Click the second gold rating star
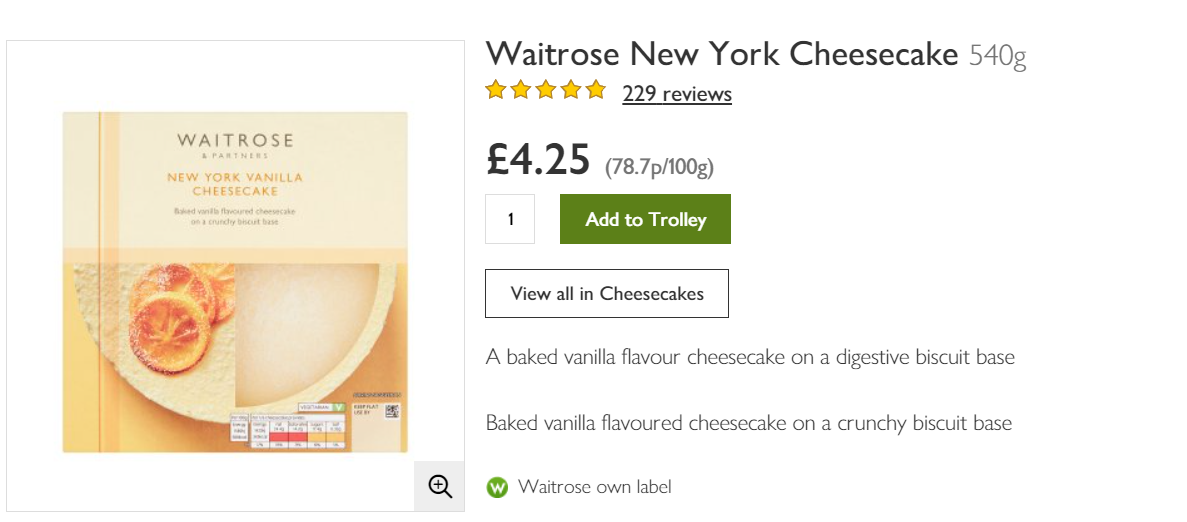The width and height of the screenshot is (1187, 522). click(521, 90)
